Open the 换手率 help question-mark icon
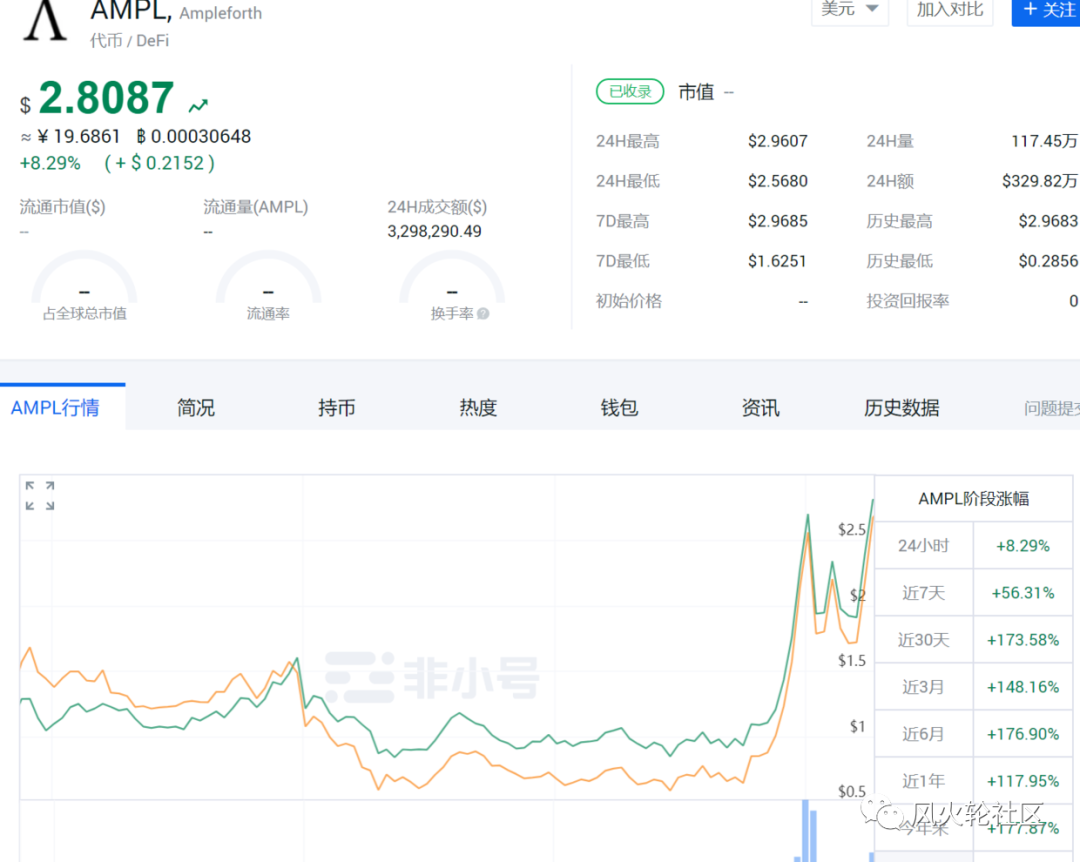Screen dimensions: 1080x862 (483, 312)
